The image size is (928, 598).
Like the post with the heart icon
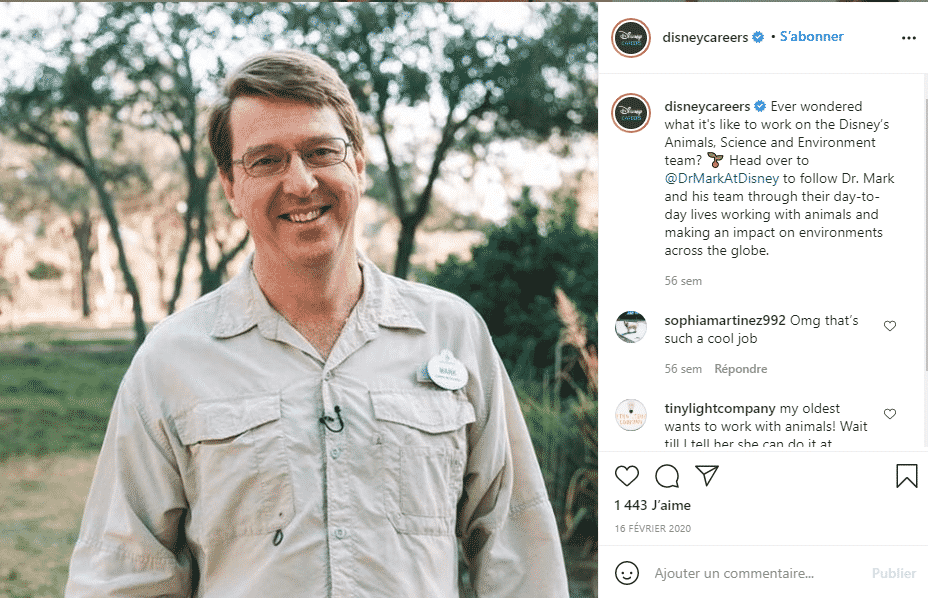coord(627,476)
